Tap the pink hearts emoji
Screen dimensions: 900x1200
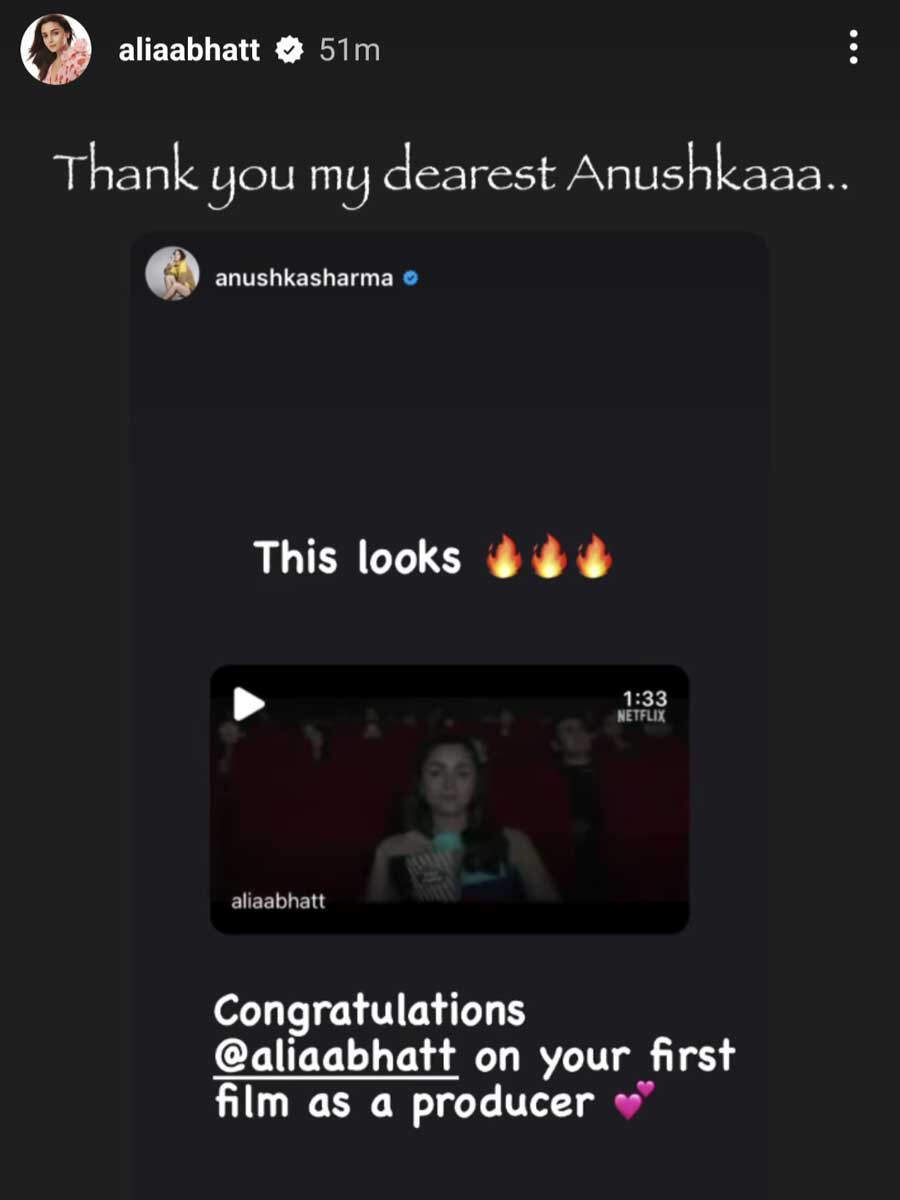point(634,1099)
